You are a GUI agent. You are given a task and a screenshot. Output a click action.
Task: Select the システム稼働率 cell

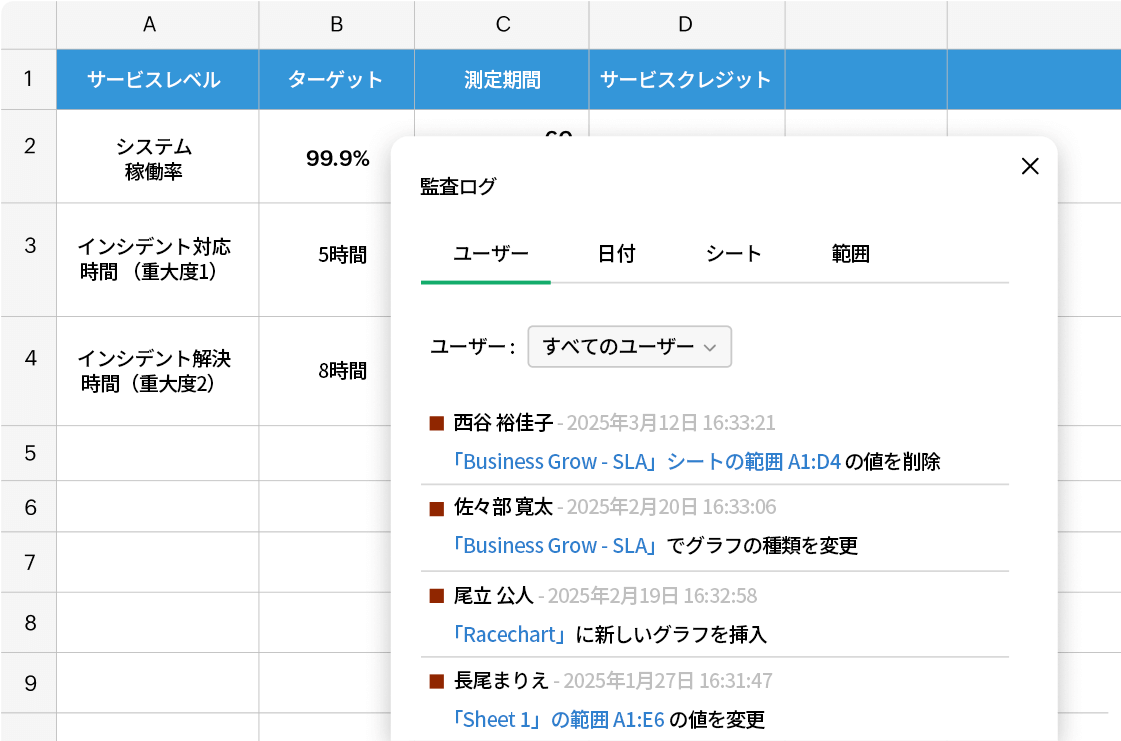click(157, 157)
